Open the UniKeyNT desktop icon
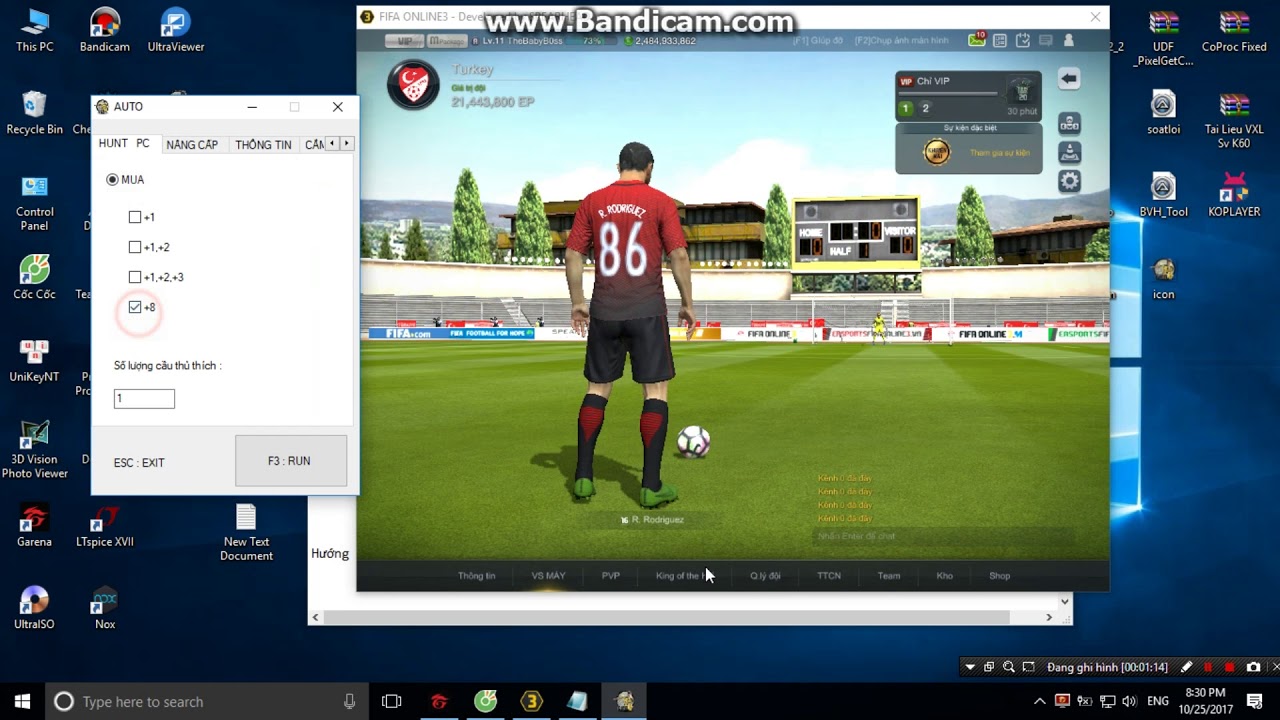1280x720 pixels. [x=34, y=361]
